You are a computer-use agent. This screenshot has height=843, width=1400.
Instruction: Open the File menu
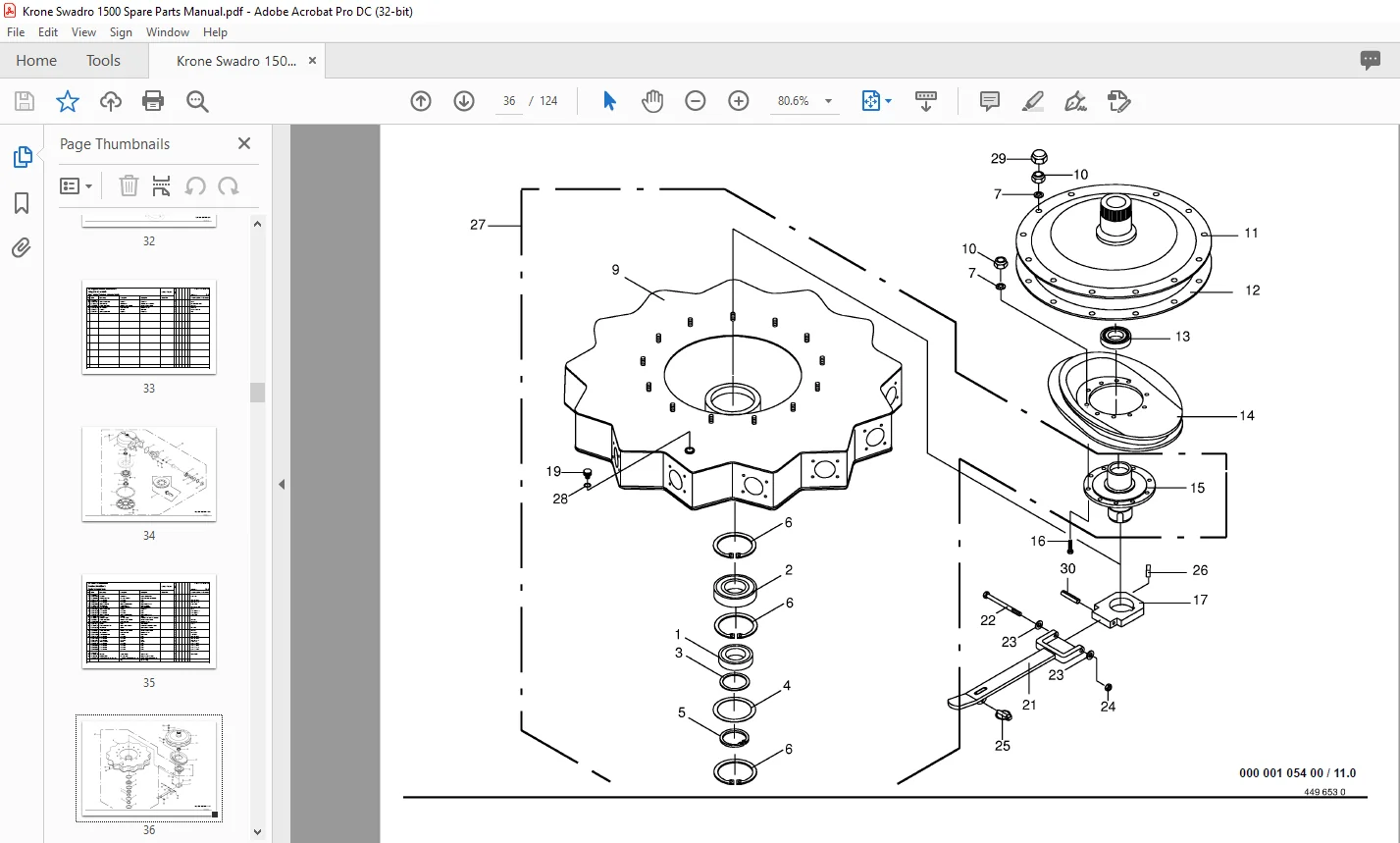[16, 32]
